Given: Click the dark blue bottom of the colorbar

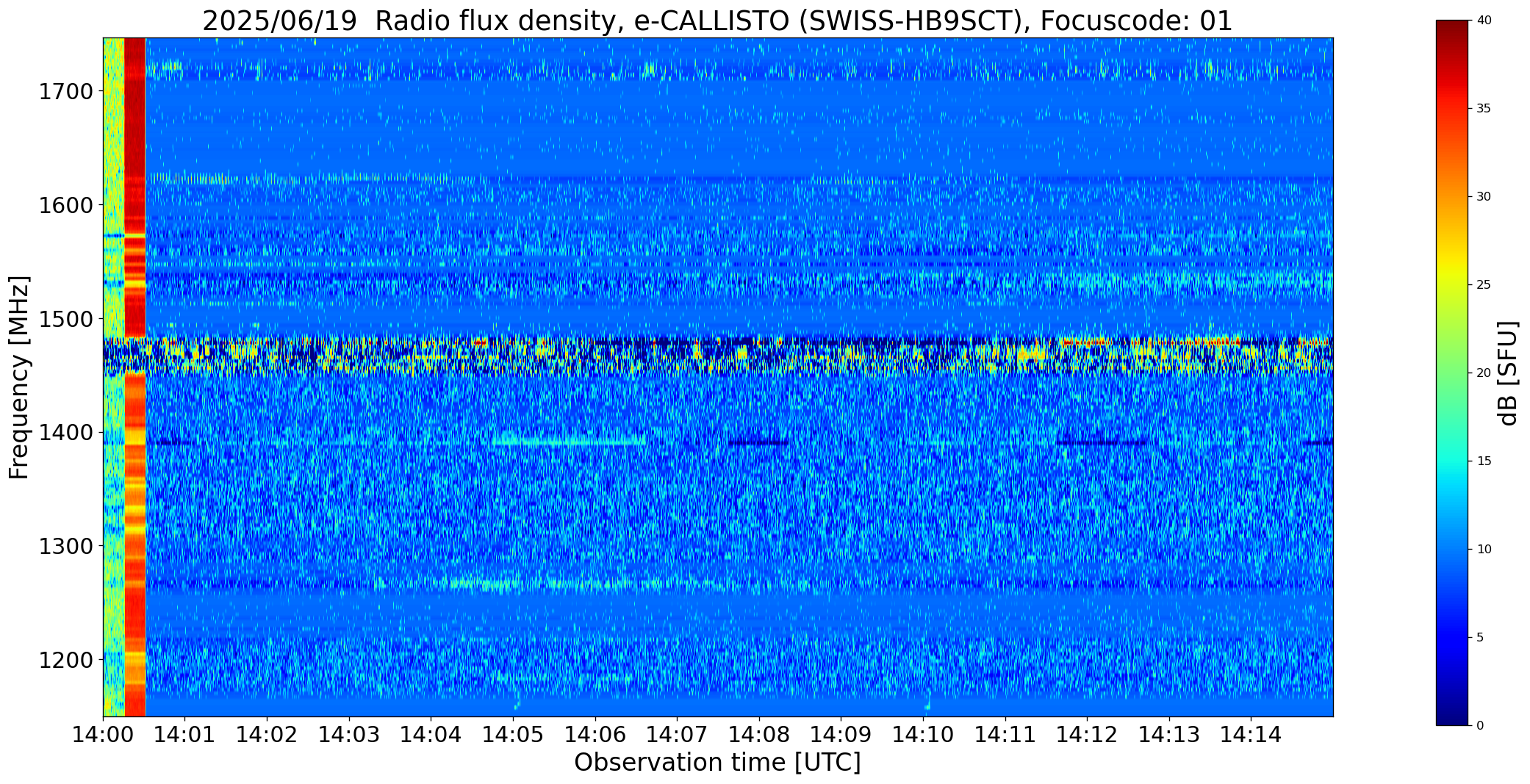Looking at the screenshot, I should [x=1454, y=713].
